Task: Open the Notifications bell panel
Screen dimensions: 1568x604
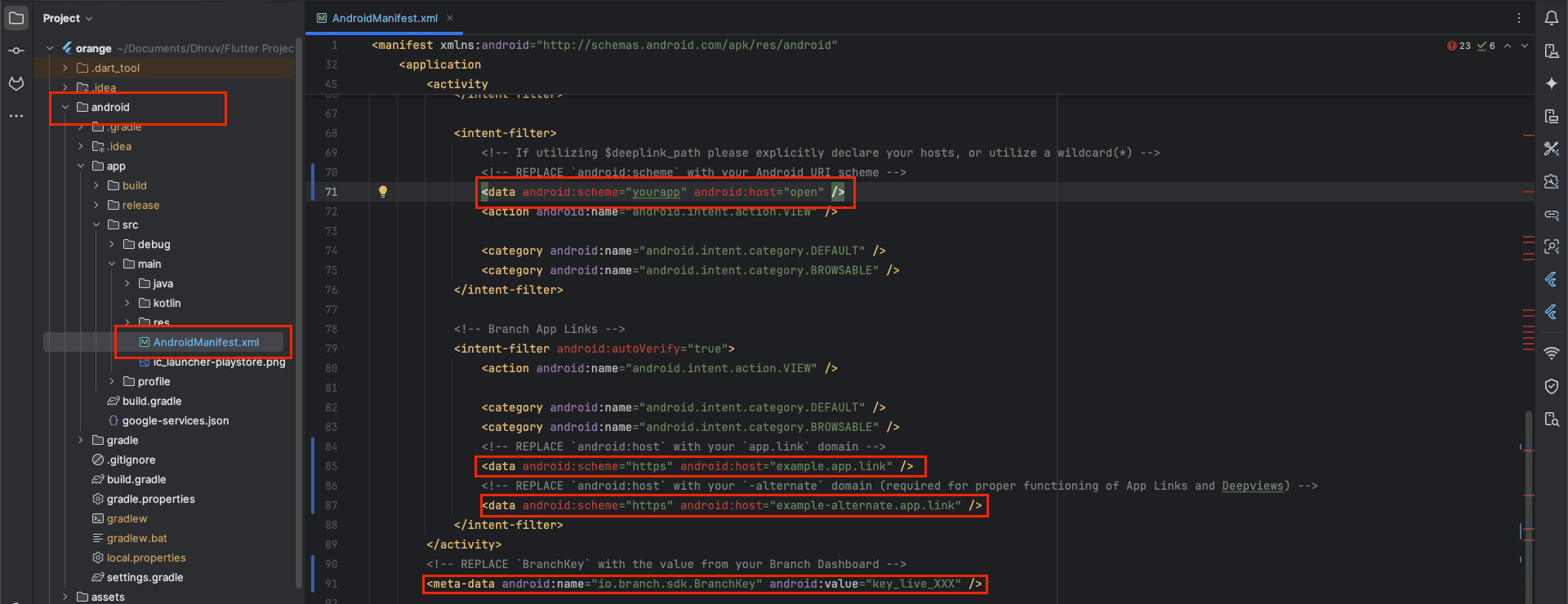Action: point(1551,18)
